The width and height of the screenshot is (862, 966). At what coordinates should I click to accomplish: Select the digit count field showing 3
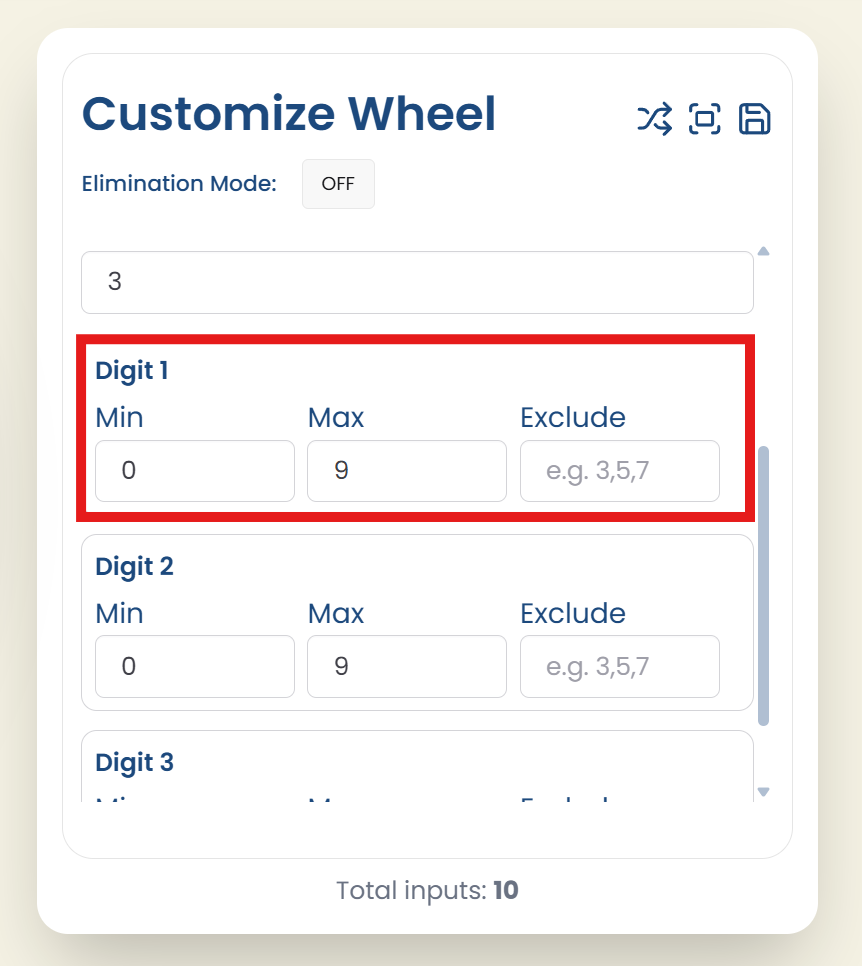[x=417, y=282]
